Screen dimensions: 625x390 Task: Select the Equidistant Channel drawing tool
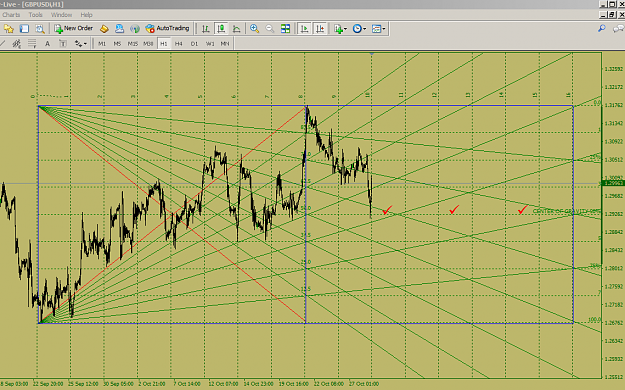16,43
